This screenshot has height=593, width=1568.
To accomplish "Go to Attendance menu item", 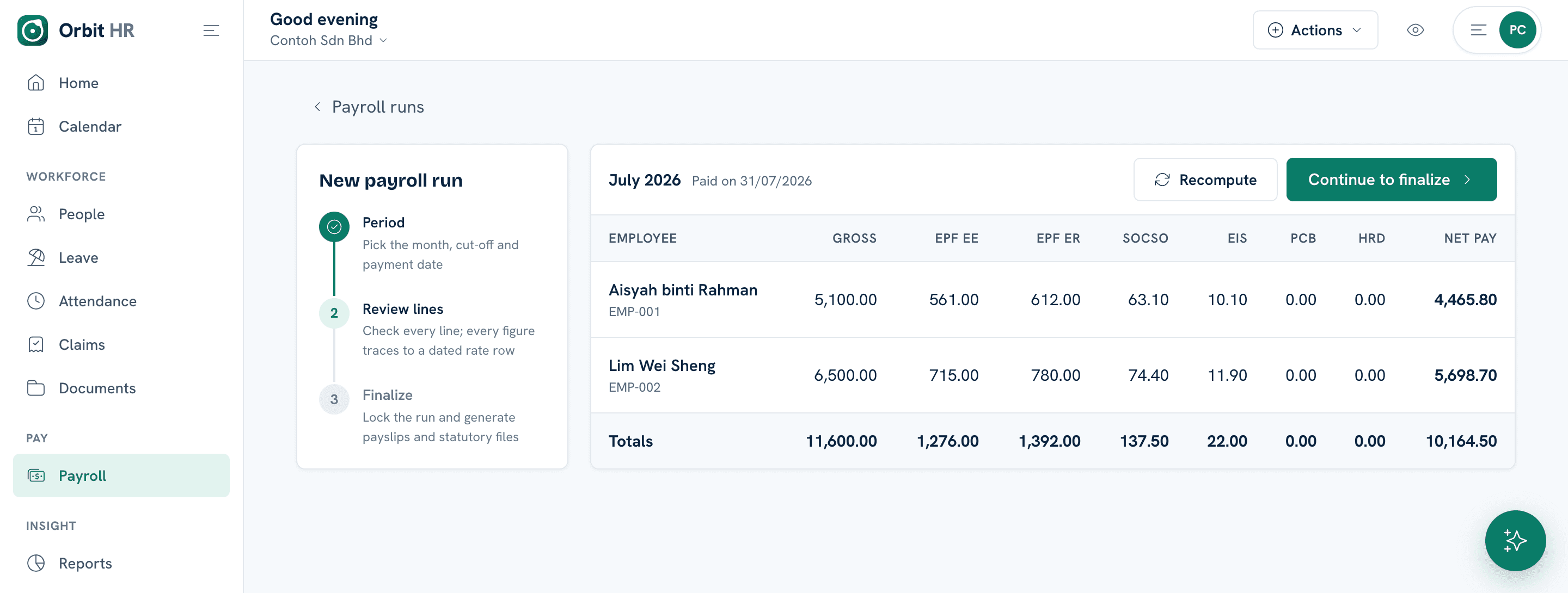I will (121, 301).
